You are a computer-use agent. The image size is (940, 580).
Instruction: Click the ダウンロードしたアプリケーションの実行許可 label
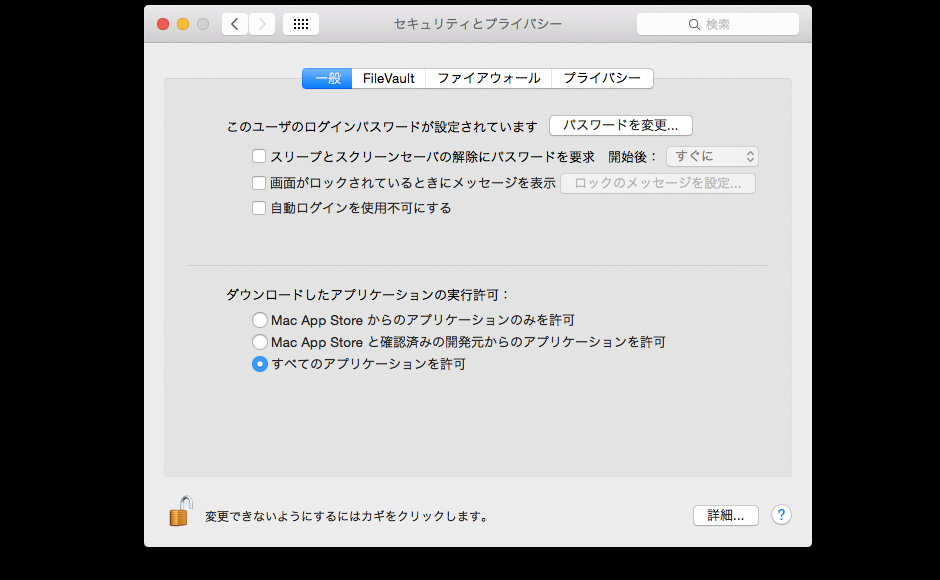pyautogui.click(x=367, y=294)
